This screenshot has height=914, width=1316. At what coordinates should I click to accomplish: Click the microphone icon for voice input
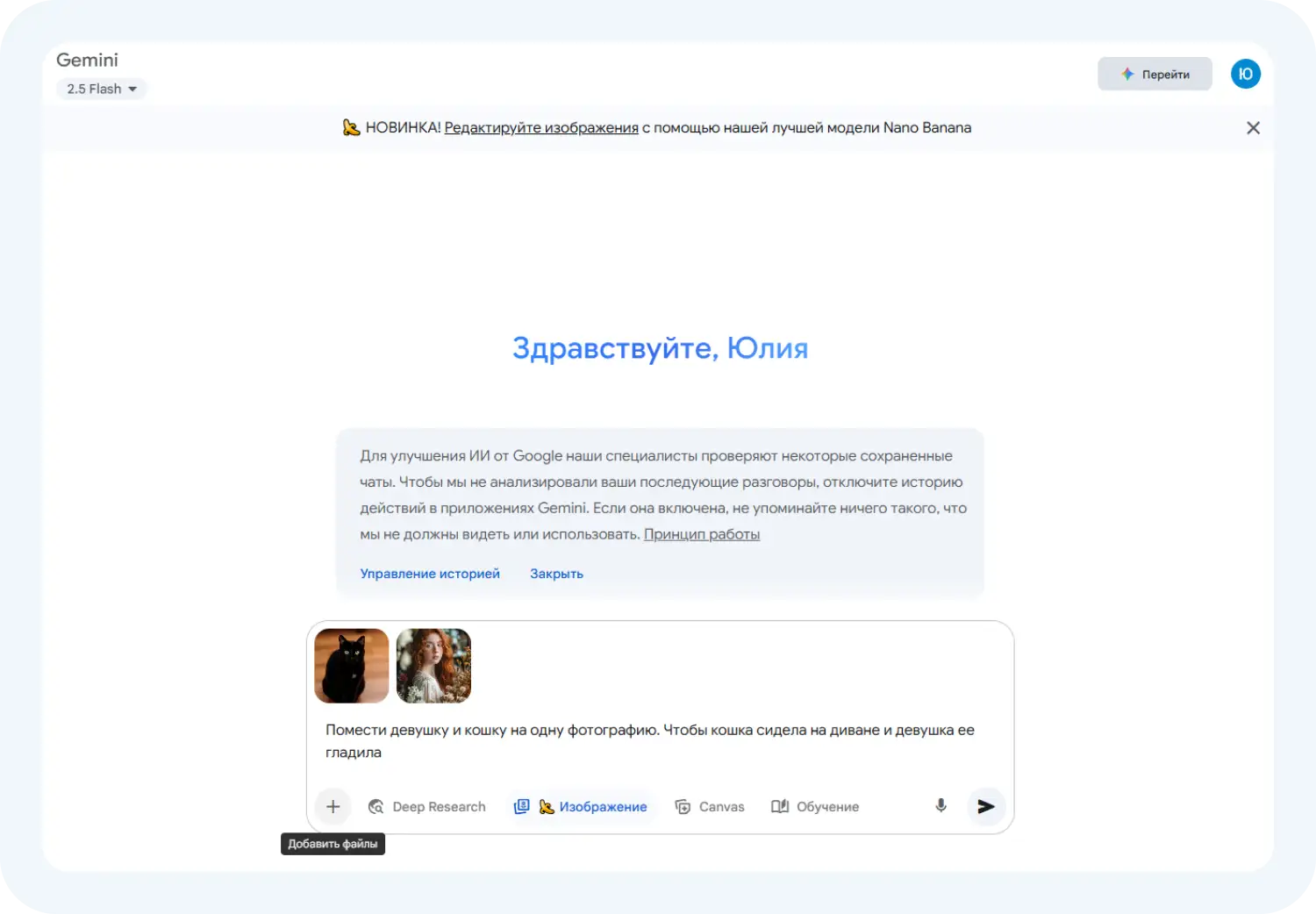[x=940, y=806]
